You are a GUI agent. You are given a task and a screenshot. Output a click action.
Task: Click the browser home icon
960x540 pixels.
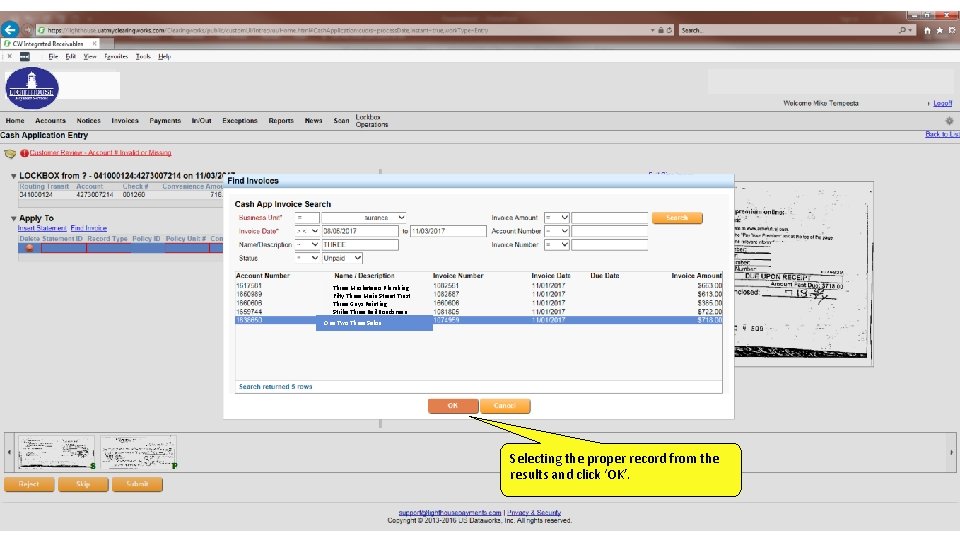click(x=927, y=30)
